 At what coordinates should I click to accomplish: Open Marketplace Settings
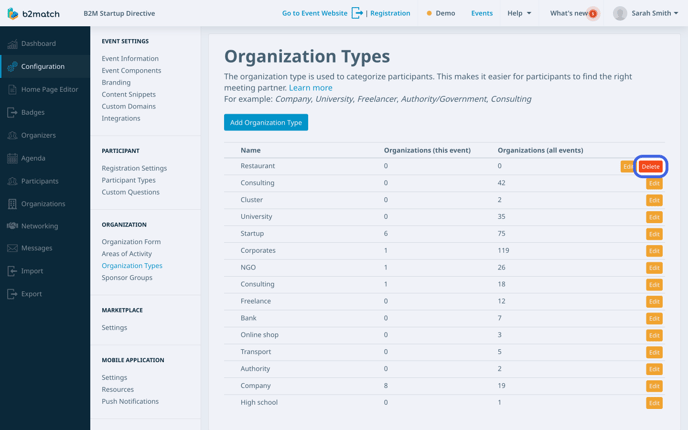(114, 327)
